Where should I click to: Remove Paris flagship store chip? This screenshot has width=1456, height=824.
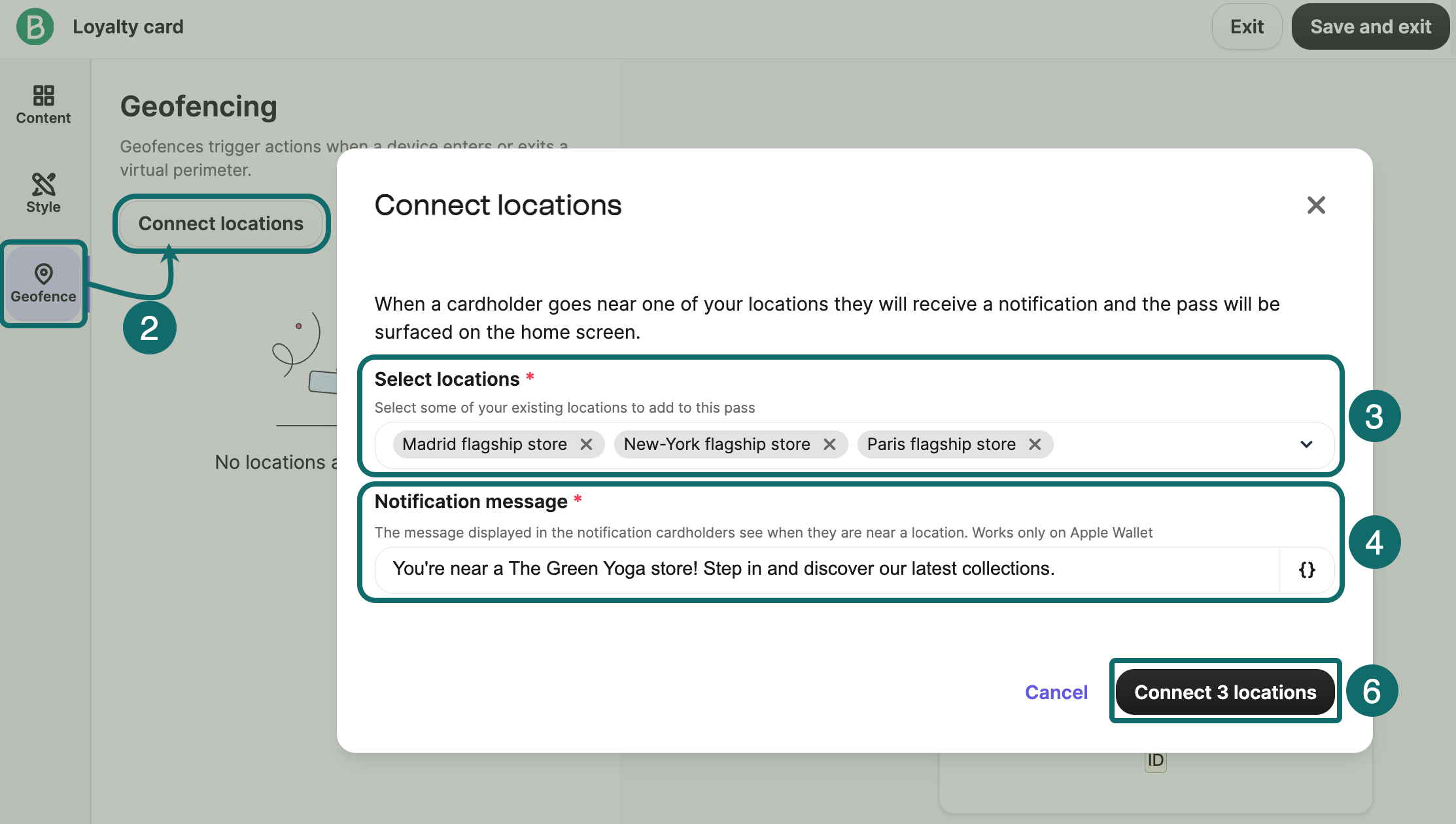tap(1035, 445)
